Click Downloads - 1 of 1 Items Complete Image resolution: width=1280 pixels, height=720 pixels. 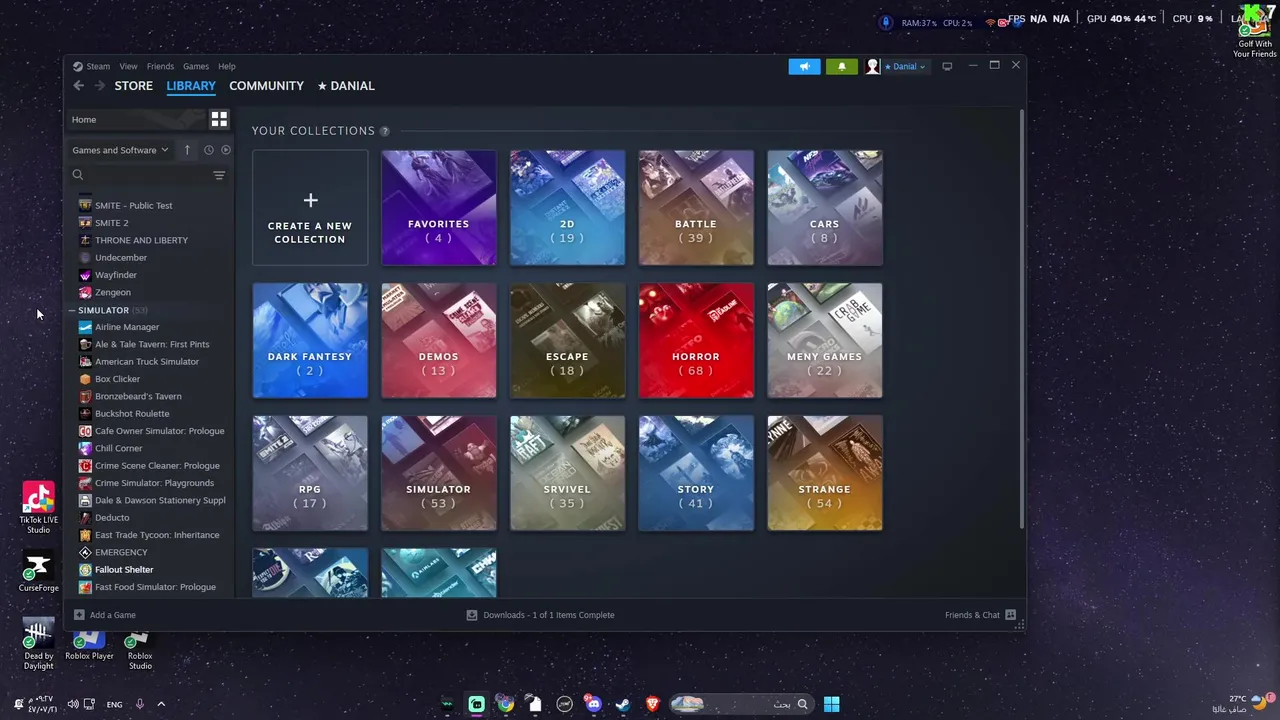click(x=549, y=615)
